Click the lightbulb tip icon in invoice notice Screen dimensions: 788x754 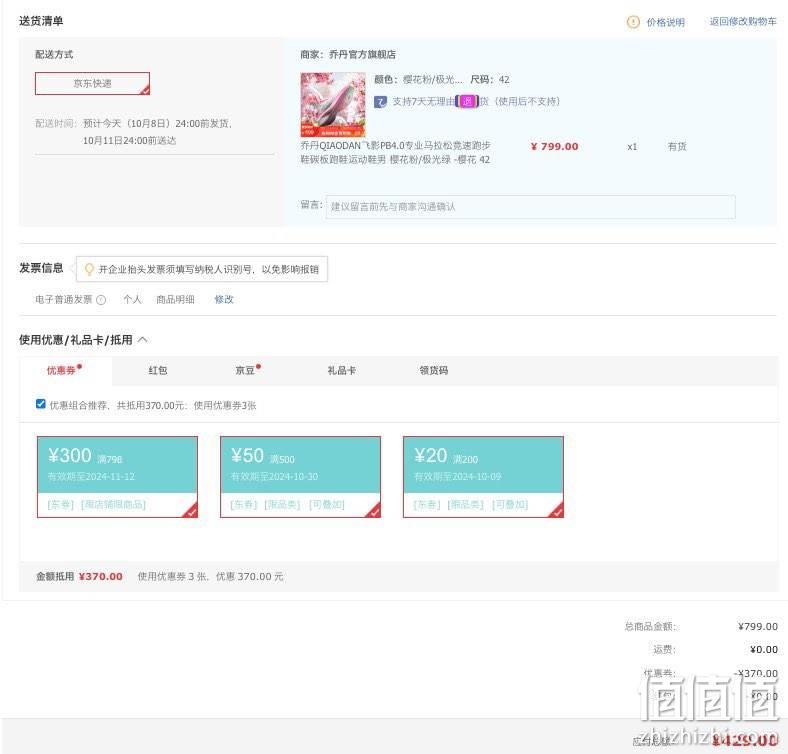click(x=89, y=269)
